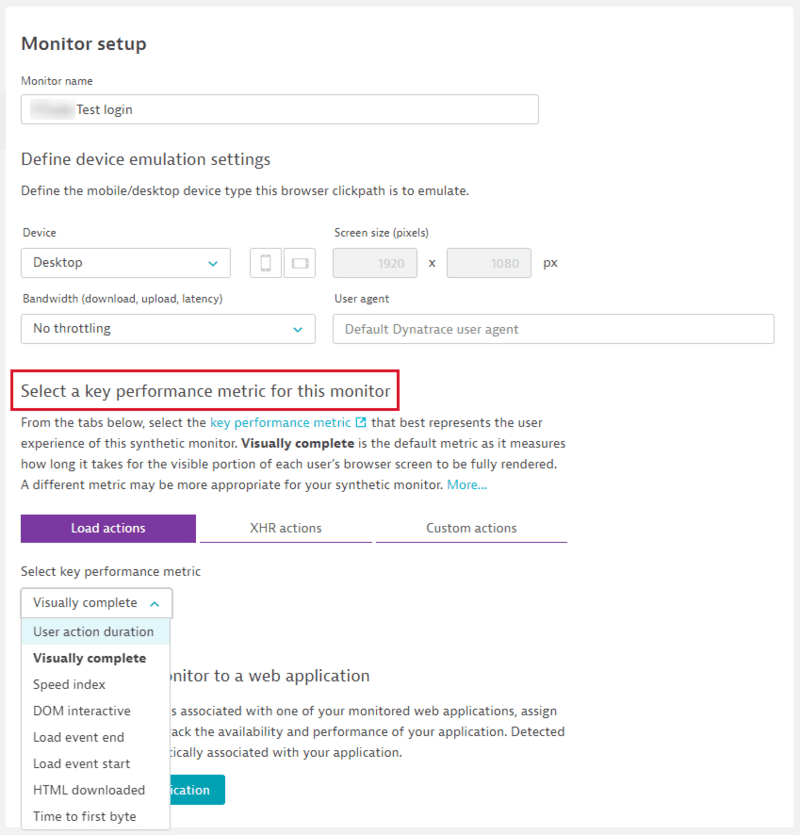
Task: Select Time to first byte metric
Action: pyautogui.click(x=88, y=816)
